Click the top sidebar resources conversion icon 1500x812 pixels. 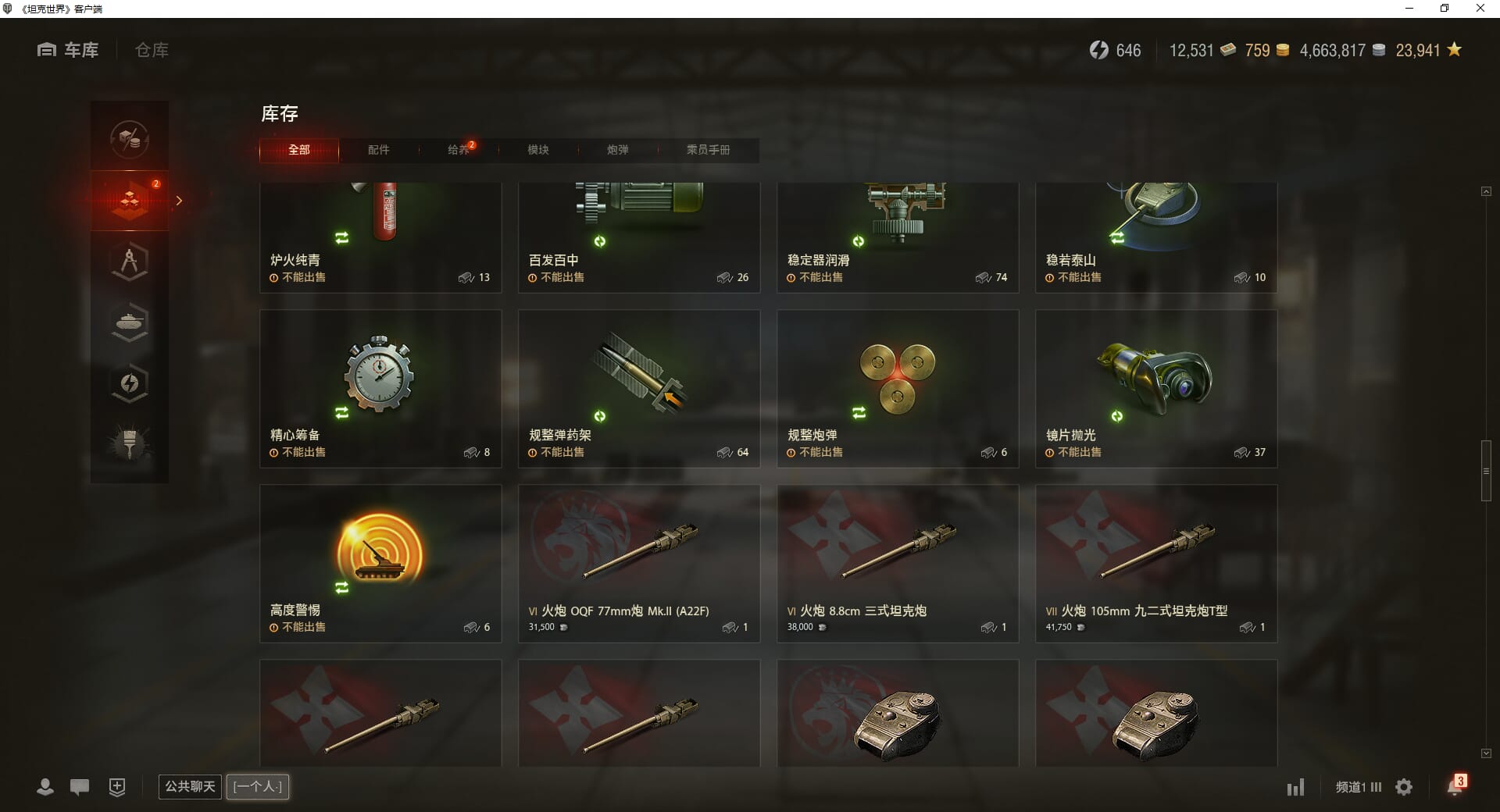(130, 140)
